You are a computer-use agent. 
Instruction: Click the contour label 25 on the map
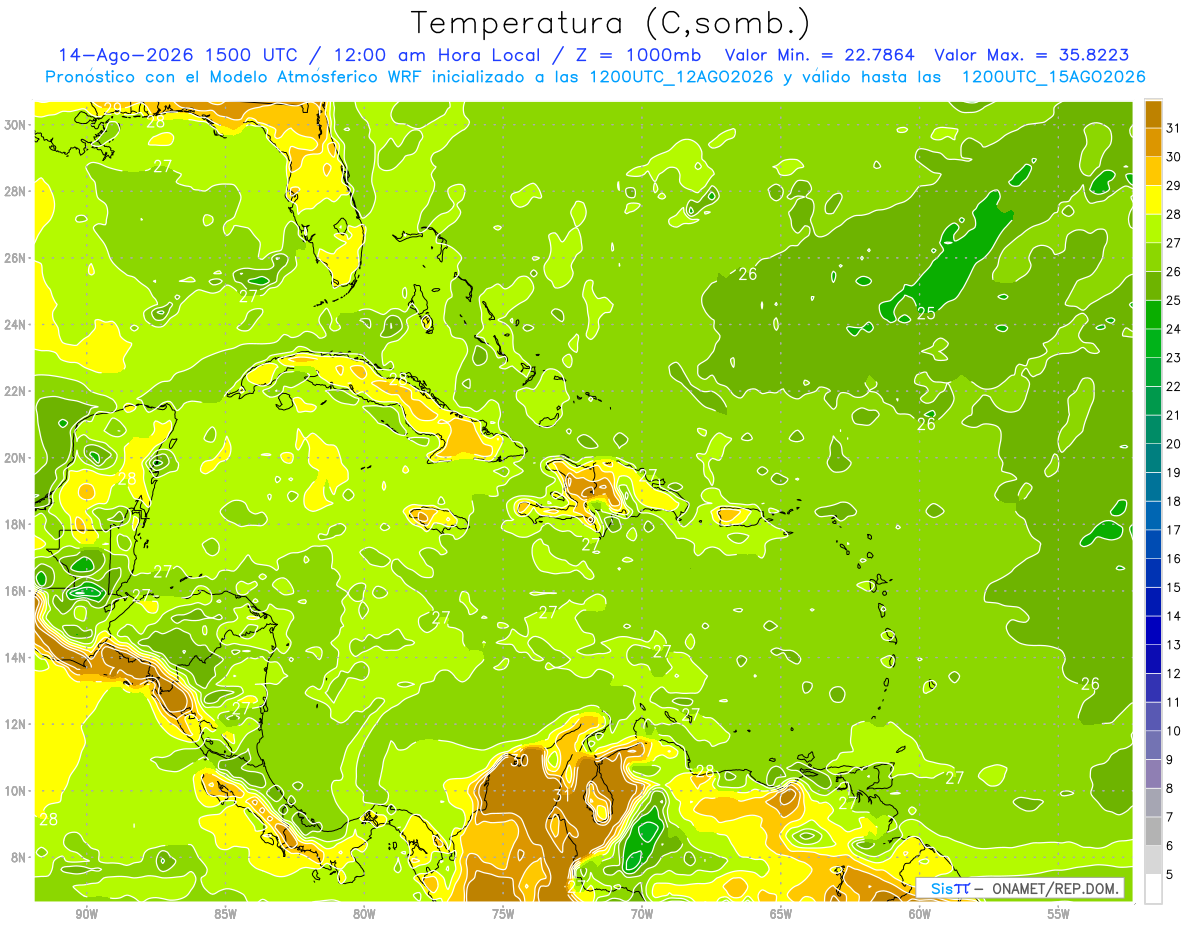(x=926, y=313)
